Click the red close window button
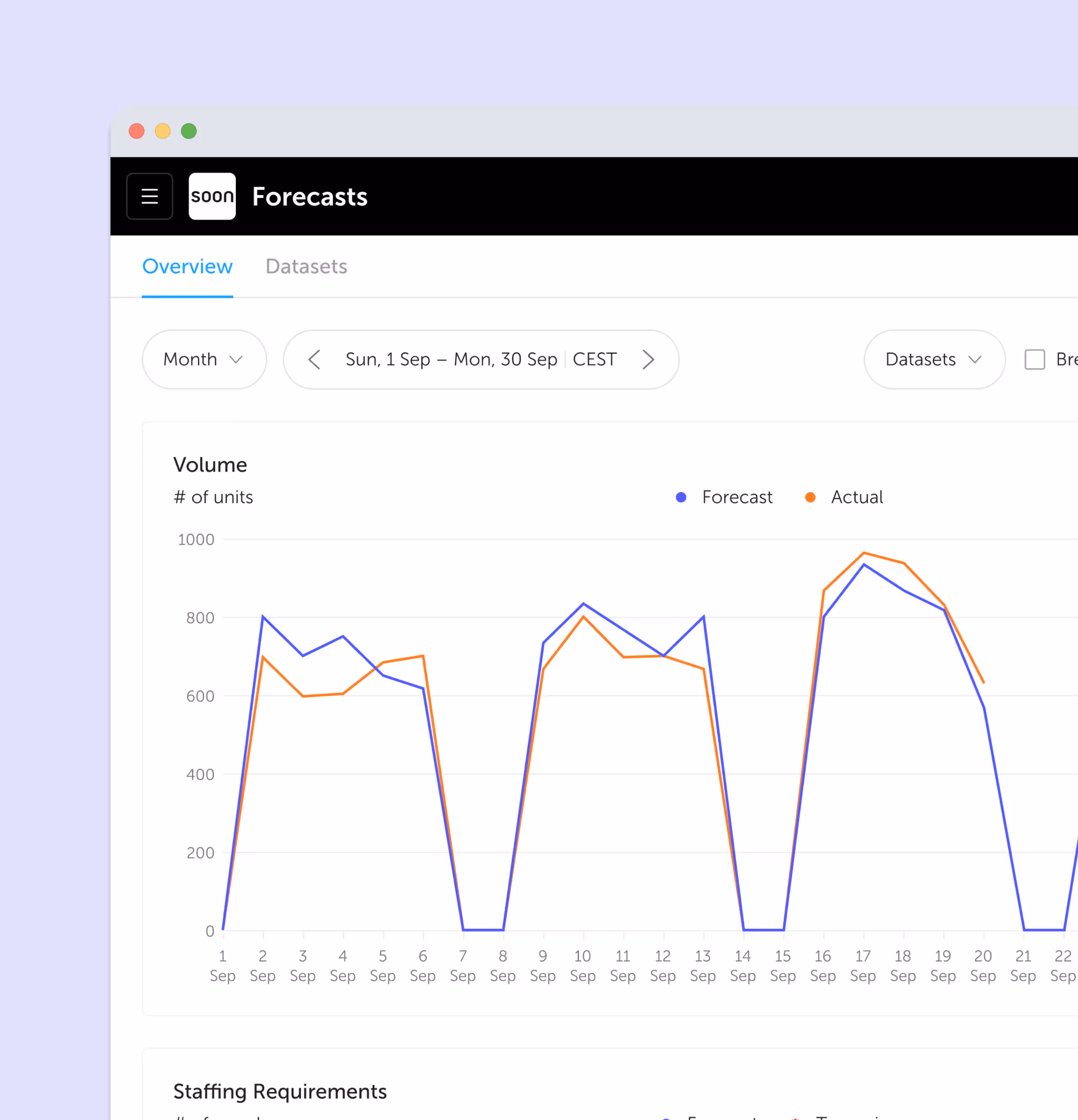This screenshot has height=1120, width=1078. tap(137, 131)
